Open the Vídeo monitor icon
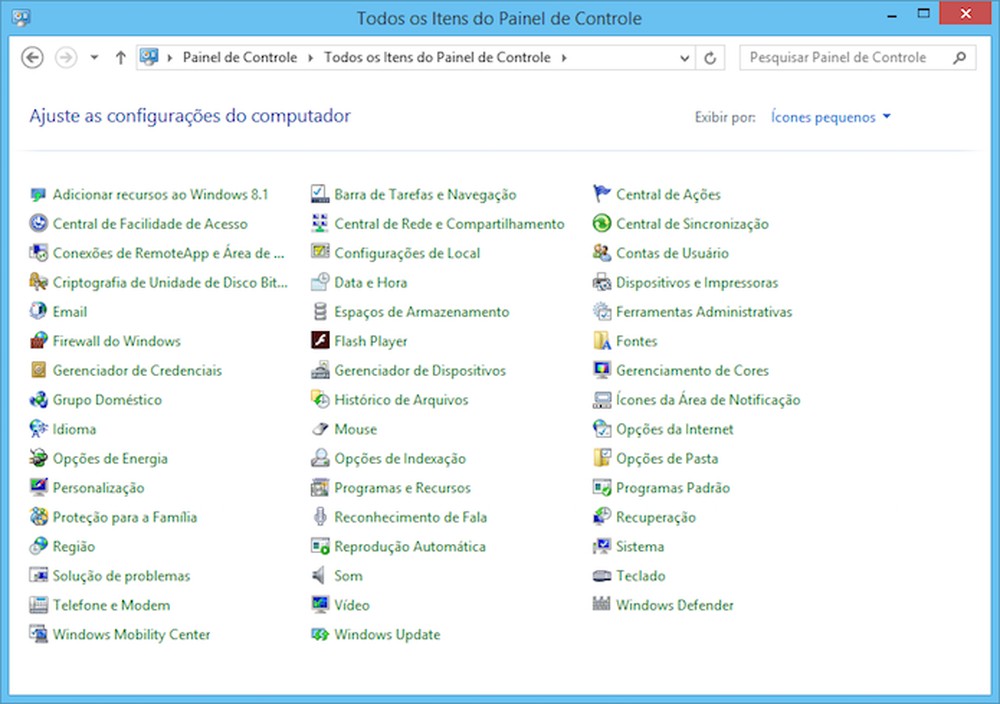This screenshot has width=1000, height=704. (x=320, y=605)
